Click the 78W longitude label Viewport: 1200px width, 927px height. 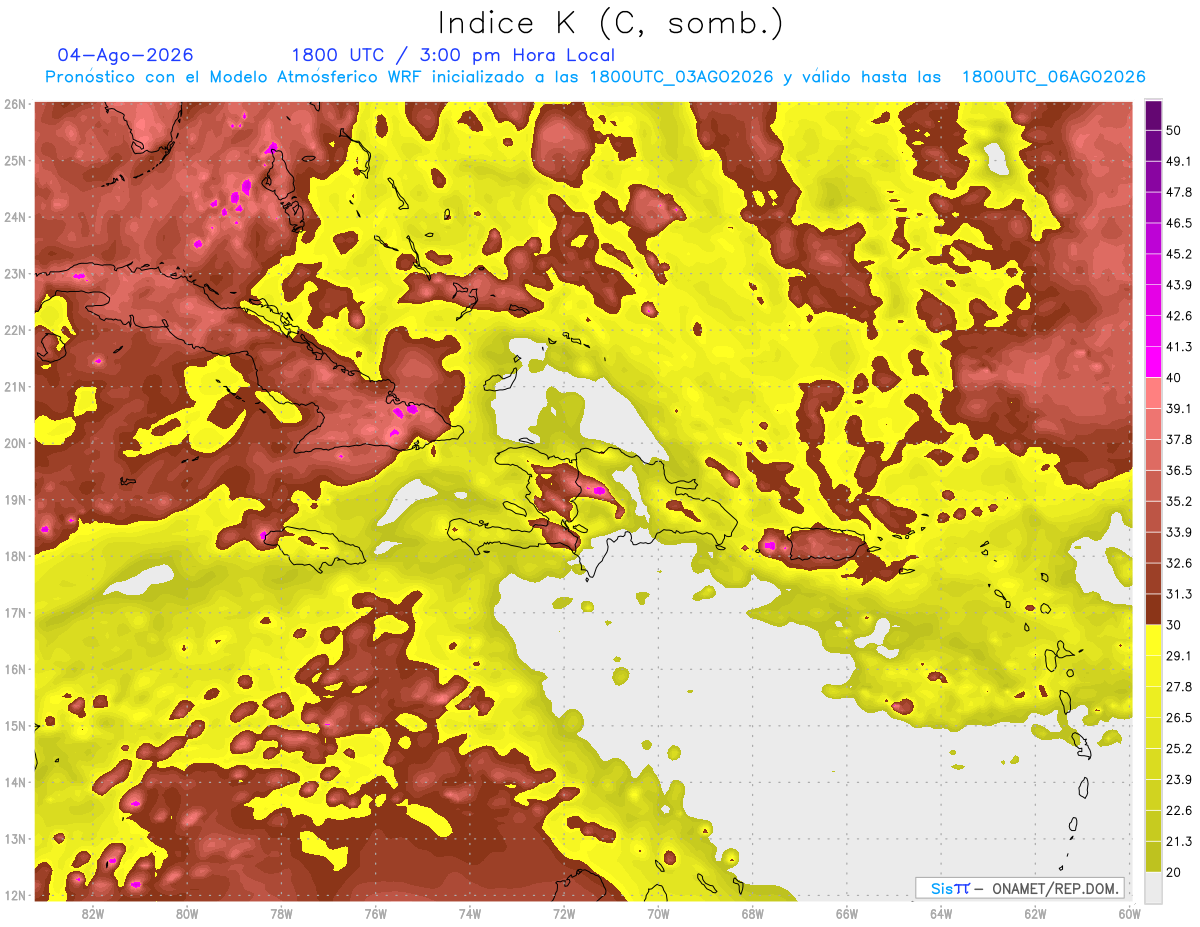[x=281, y=913]
